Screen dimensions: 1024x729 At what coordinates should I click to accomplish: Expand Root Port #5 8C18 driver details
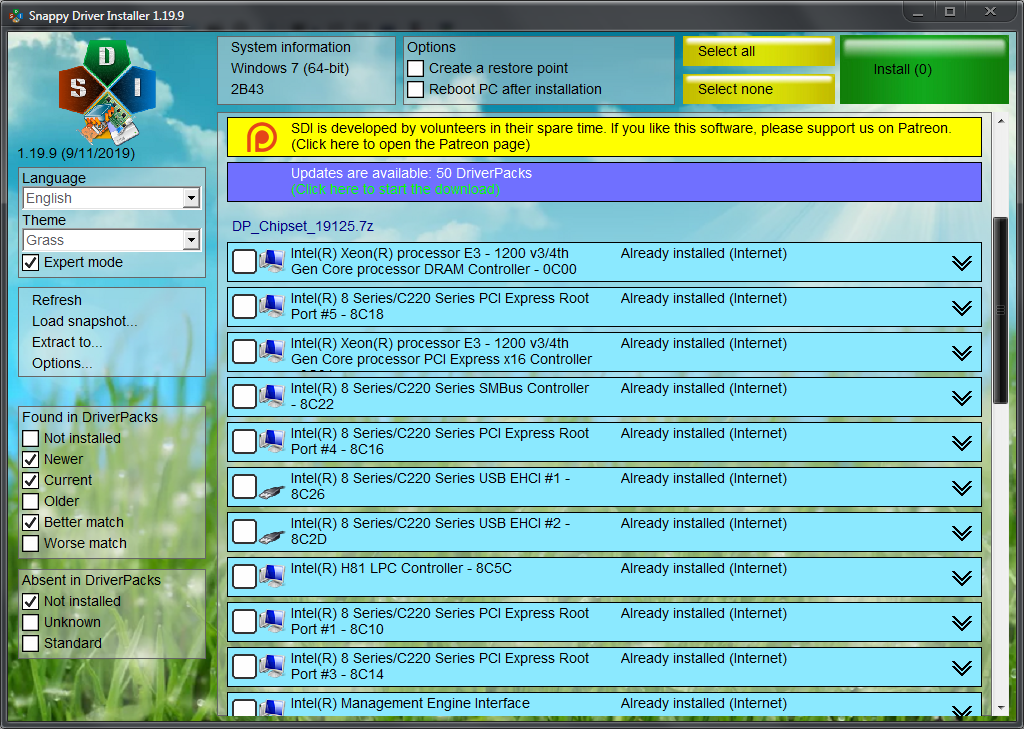961,308
